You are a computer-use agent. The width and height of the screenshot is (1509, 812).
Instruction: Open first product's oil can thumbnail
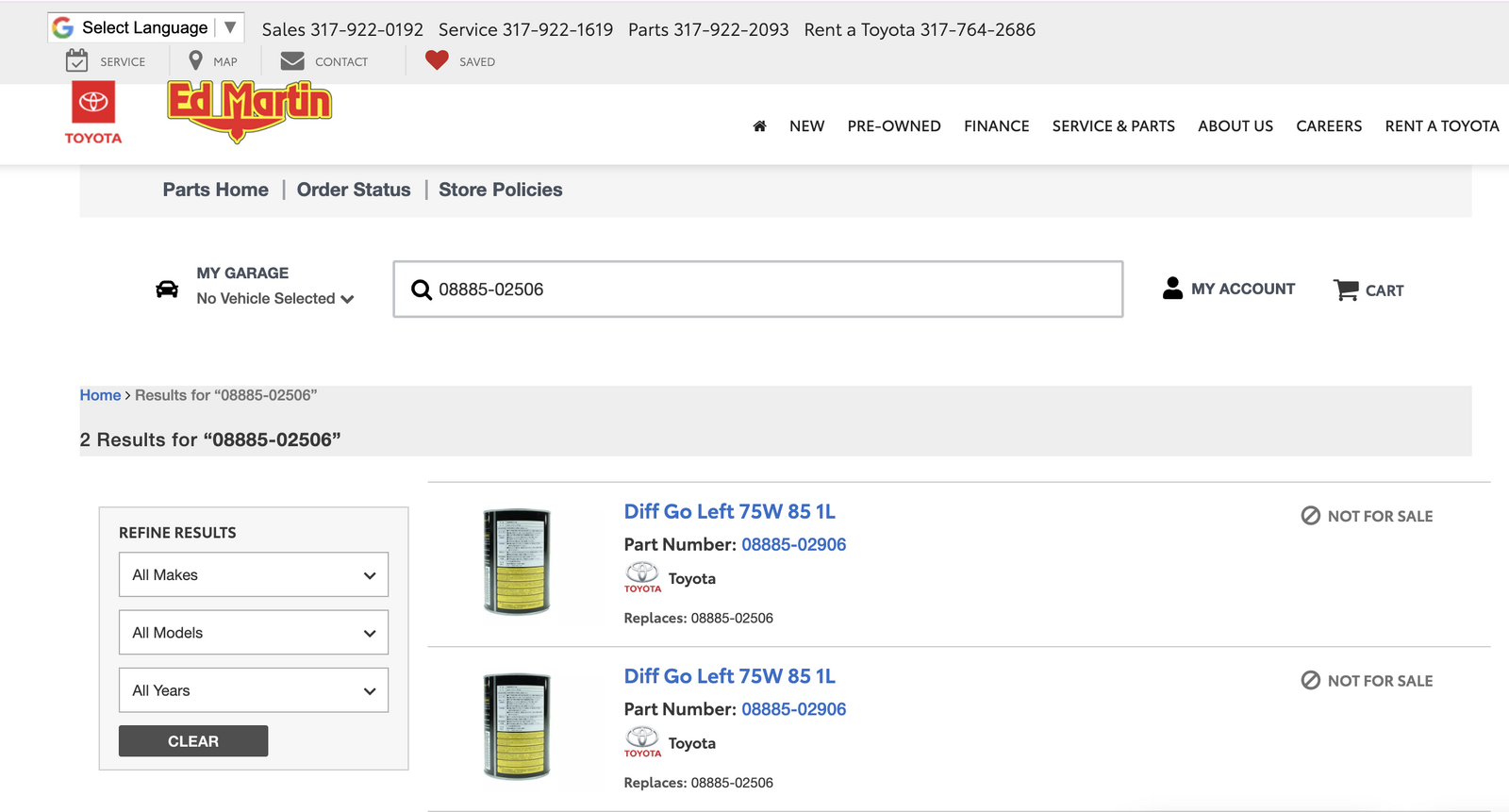[x=517, y=562]
